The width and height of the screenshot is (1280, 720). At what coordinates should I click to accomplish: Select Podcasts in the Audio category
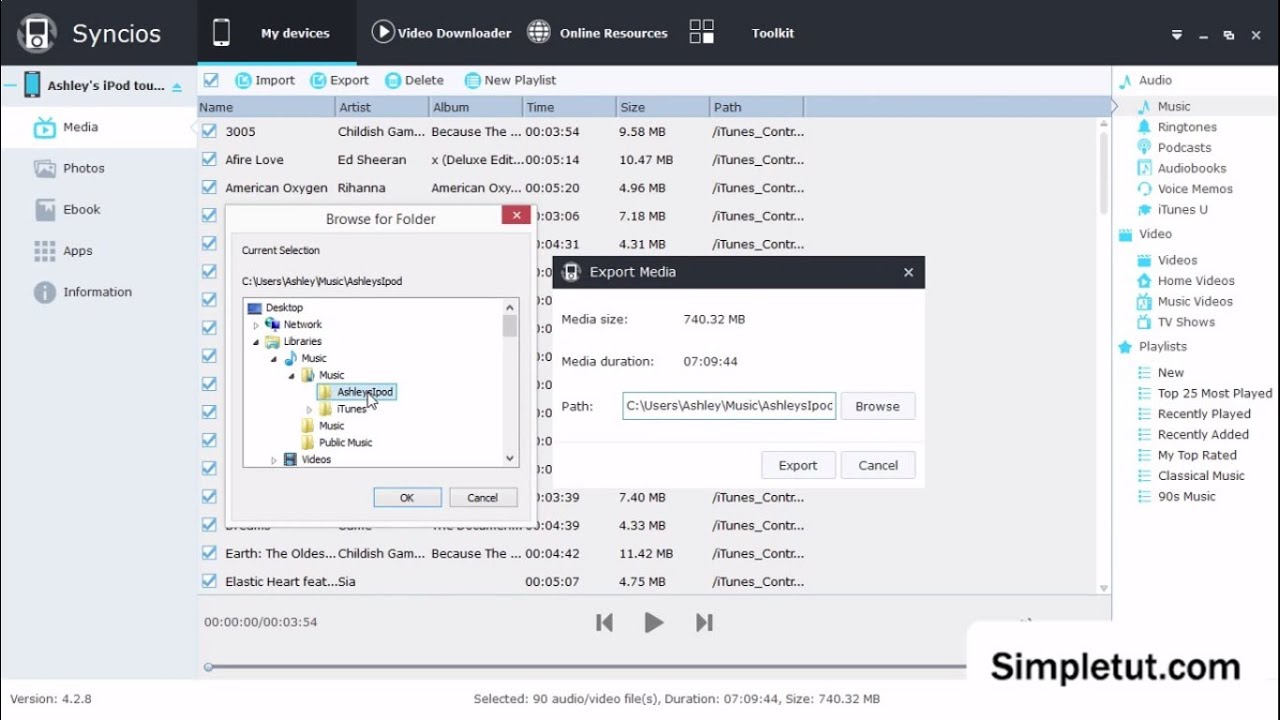[1184, 147]
